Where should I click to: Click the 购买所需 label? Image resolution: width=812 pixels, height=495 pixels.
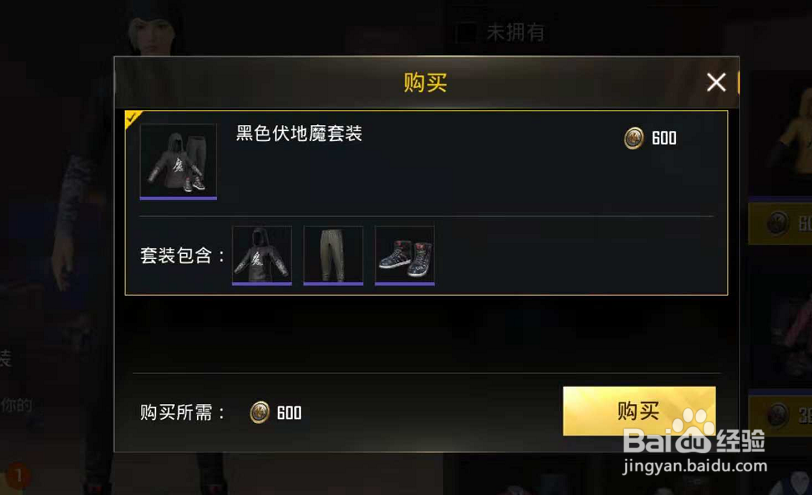[x=182, y=413]
